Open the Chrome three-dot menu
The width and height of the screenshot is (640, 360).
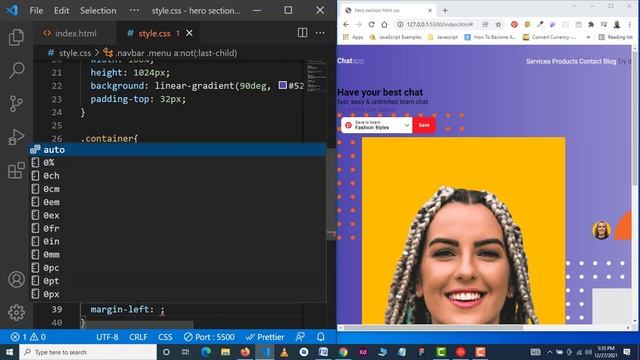pos(631,24)
